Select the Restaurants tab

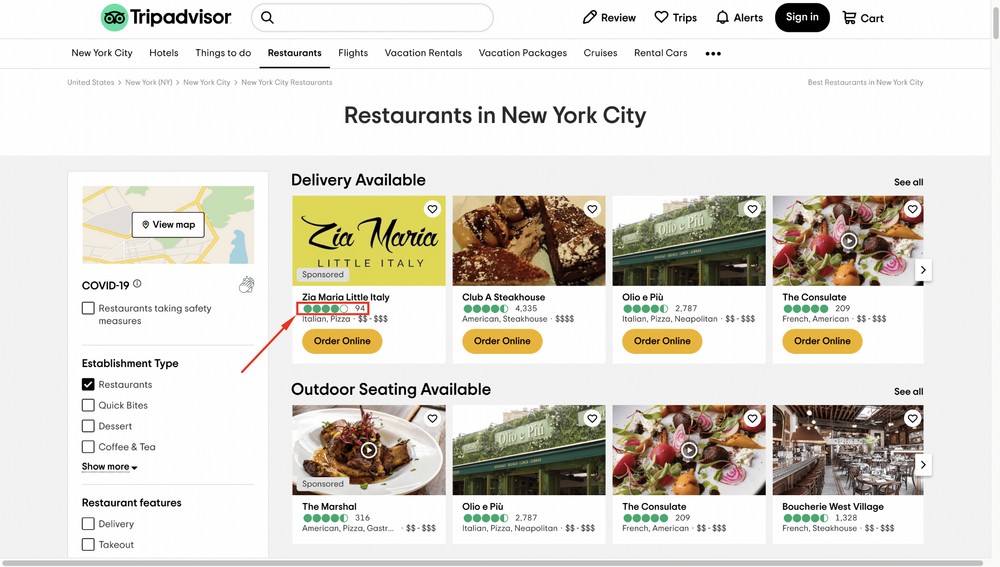coord(295,53)
